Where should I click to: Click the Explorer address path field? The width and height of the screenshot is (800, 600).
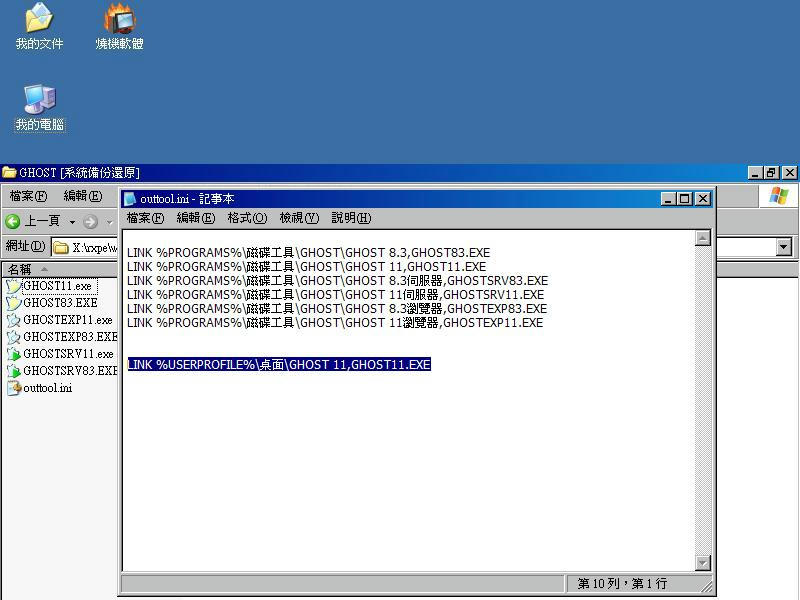tap(94, 248)
